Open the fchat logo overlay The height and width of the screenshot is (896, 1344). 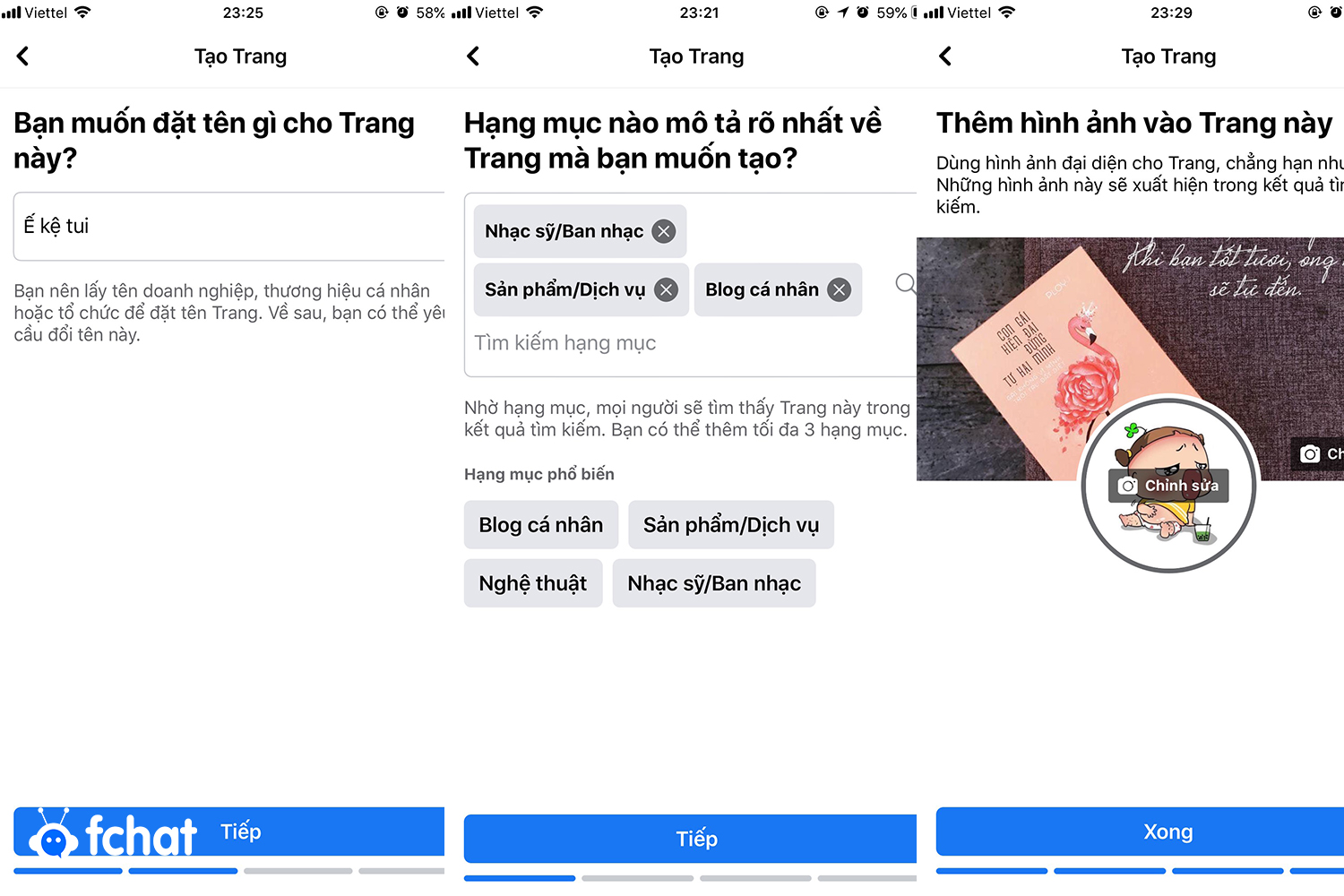tap(113, 834)
